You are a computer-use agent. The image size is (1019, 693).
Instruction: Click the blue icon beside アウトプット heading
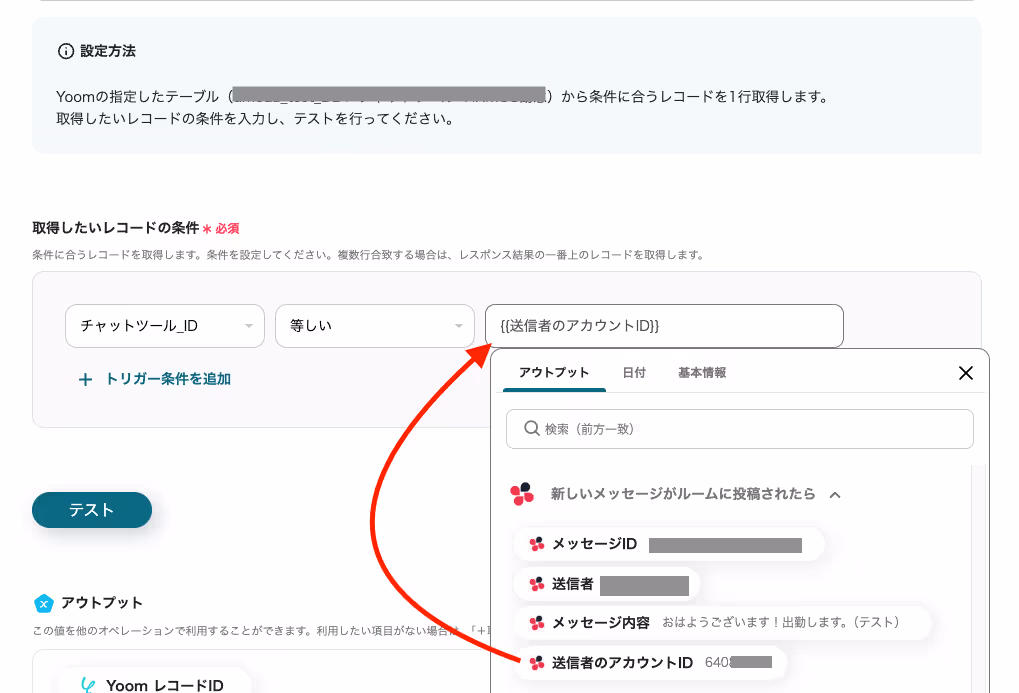(x=44, y=603)
